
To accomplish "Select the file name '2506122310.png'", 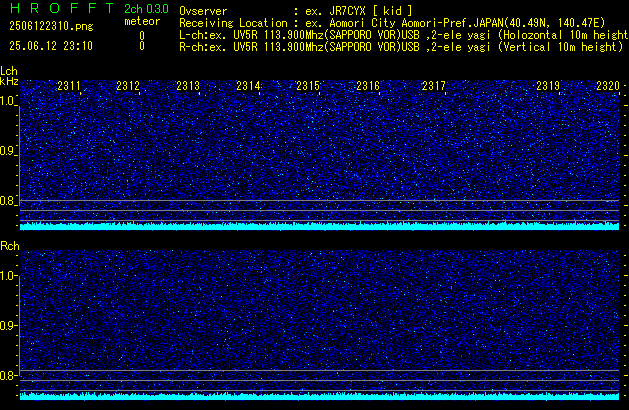I will pyautogui.click(x=51, y=26).
